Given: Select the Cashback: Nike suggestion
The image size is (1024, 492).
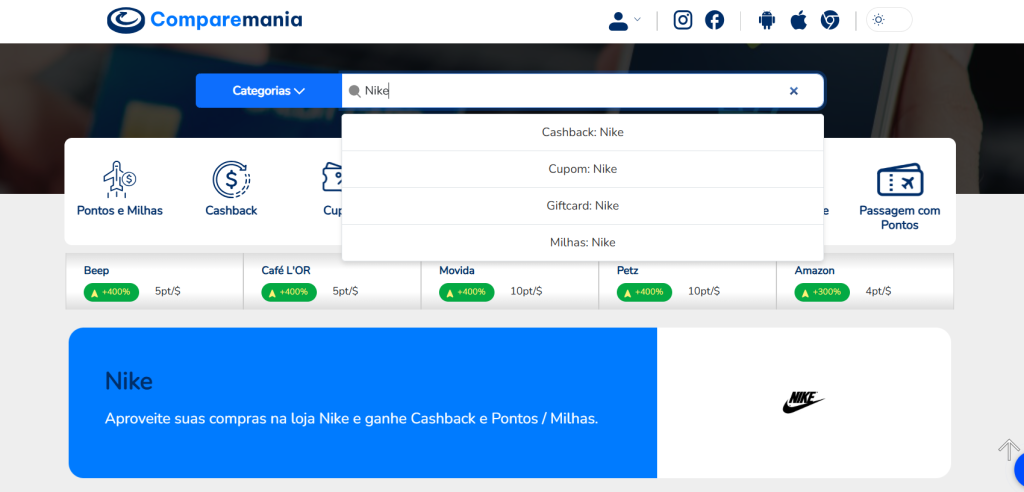Looking at the screenshot, I should pyautogui.click(x=582, y=132).
